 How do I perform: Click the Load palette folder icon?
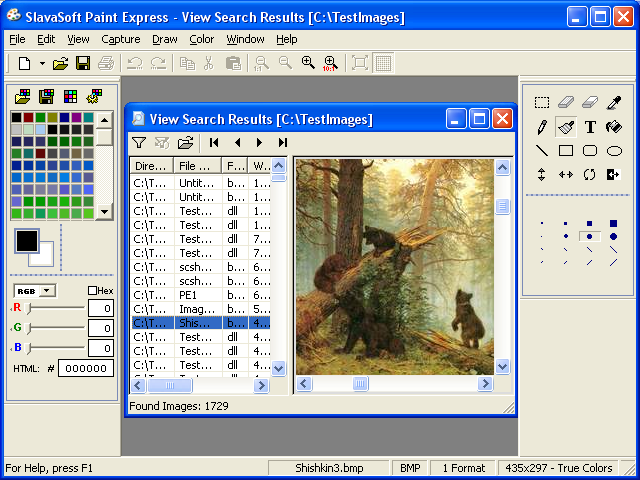pyautogui.click(x=23, y=97)
